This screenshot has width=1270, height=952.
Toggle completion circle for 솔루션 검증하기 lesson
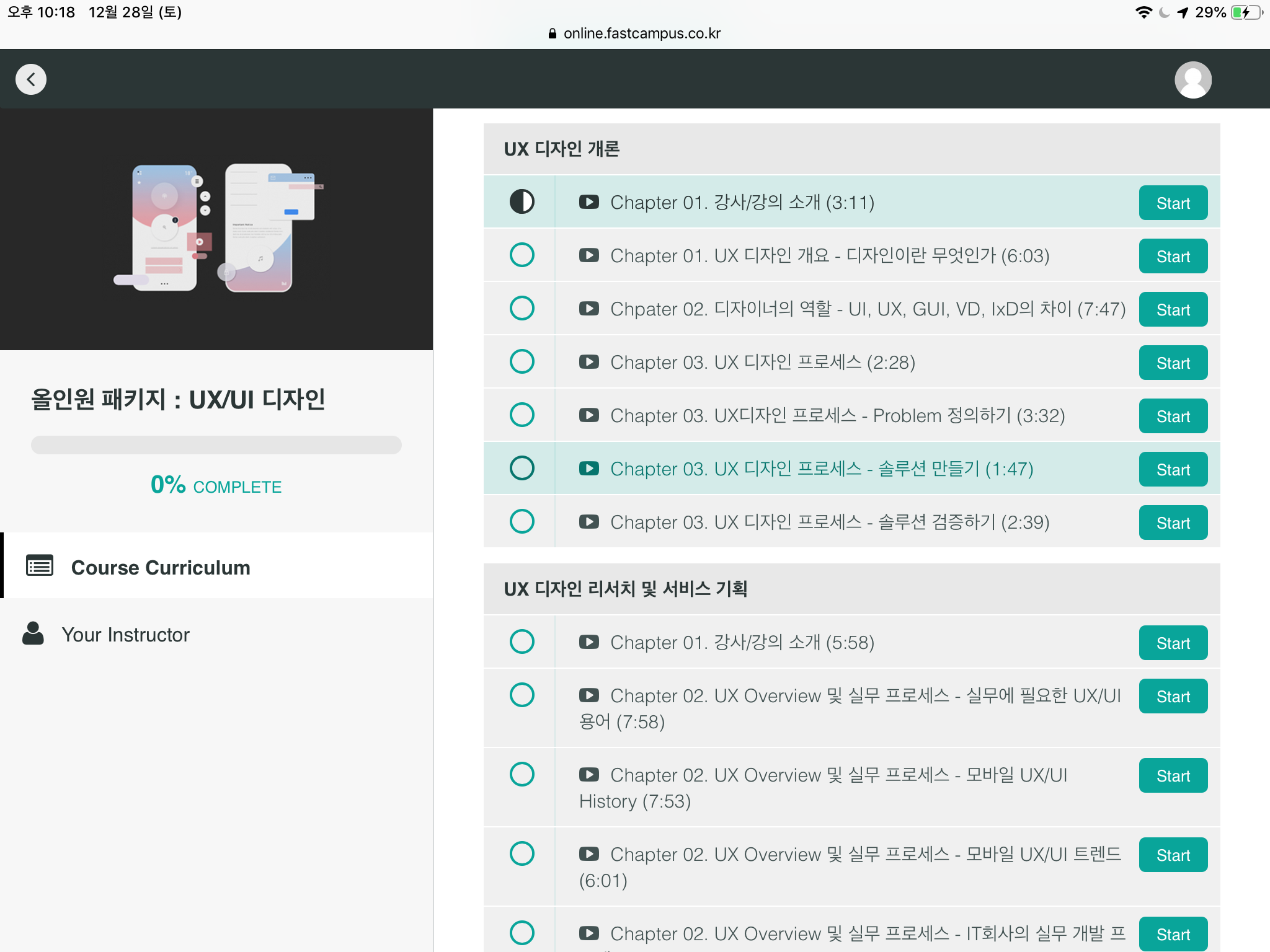[x=522, y=522]
